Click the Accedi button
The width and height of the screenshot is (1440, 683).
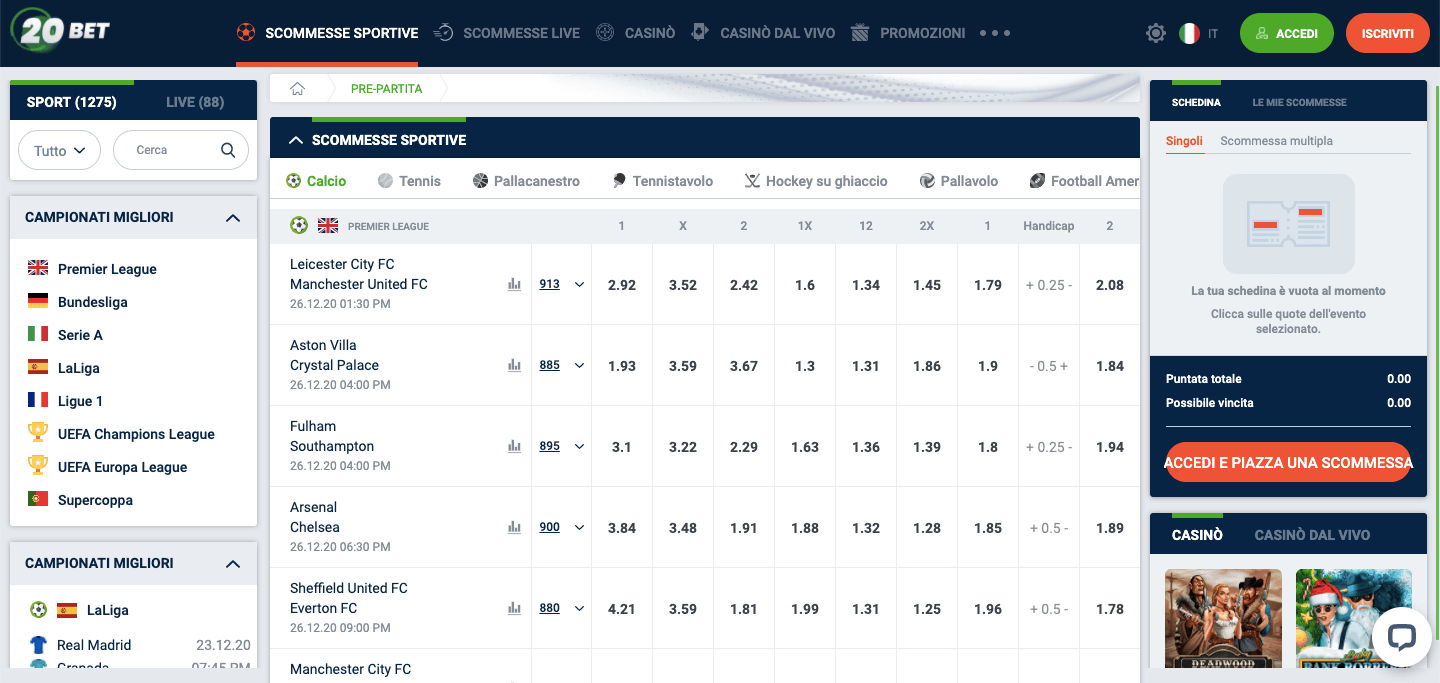1287,33
